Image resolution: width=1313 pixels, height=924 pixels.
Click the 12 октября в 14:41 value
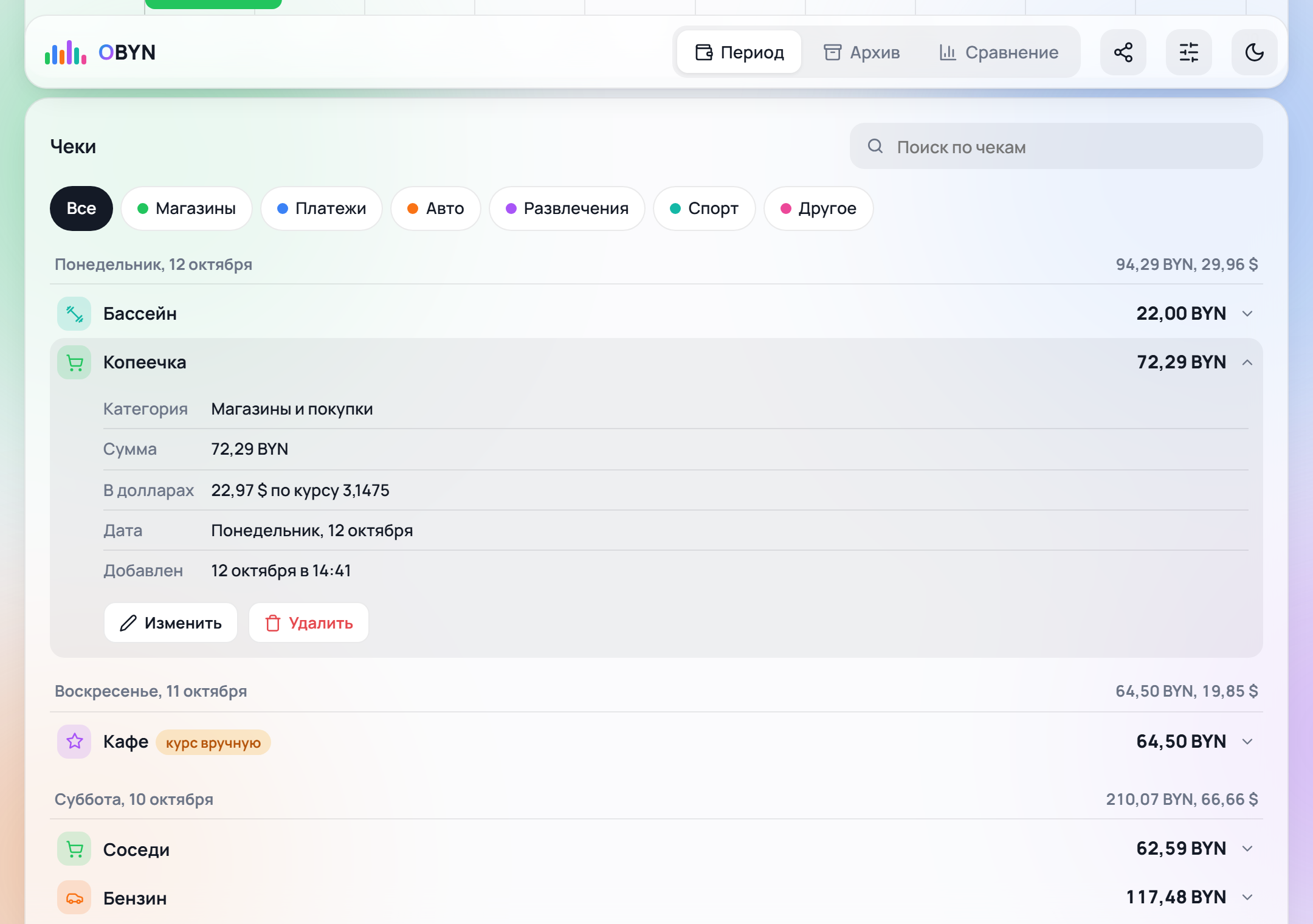point(281,570)
